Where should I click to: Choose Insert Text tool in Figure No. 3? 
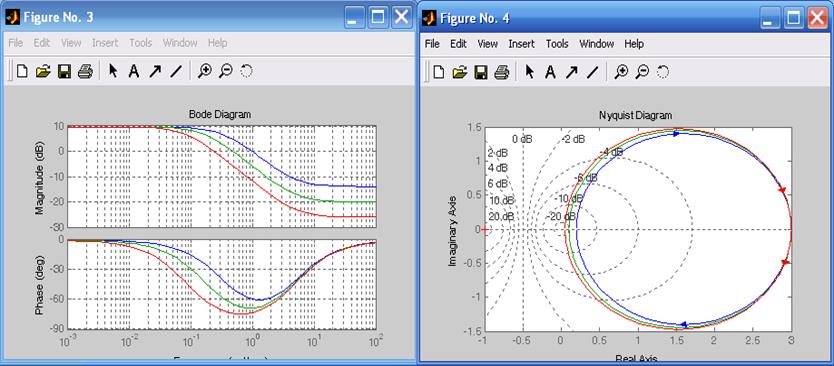pos(134,71)
